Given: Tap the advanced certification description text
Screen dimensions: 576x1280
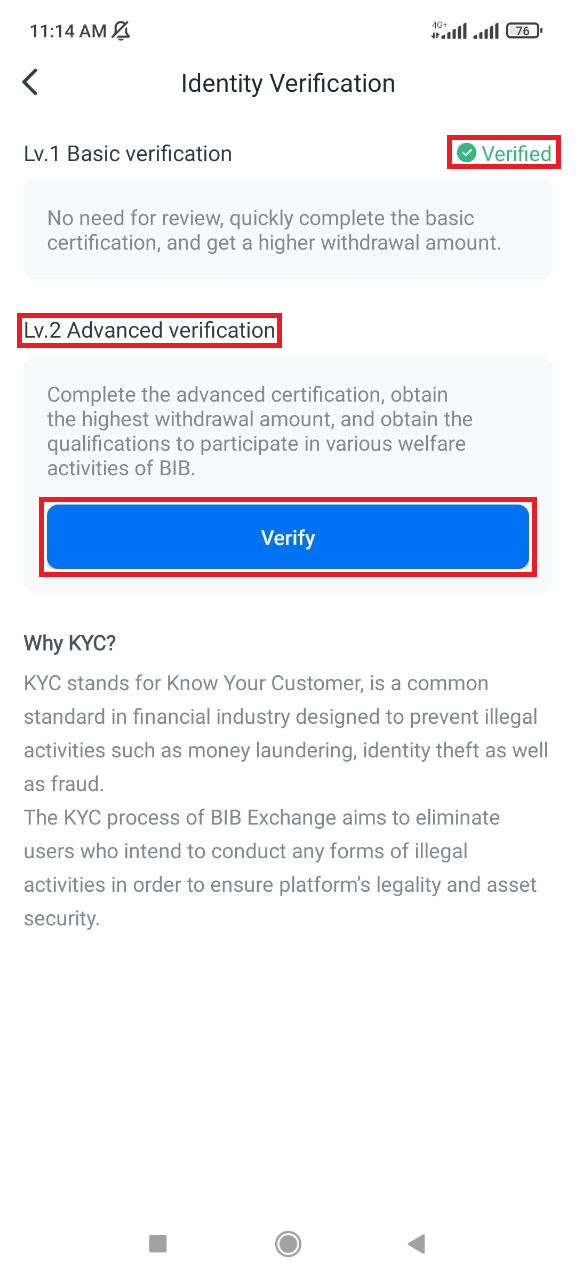Looking at the screenshot, I should (x=260, y=431).
